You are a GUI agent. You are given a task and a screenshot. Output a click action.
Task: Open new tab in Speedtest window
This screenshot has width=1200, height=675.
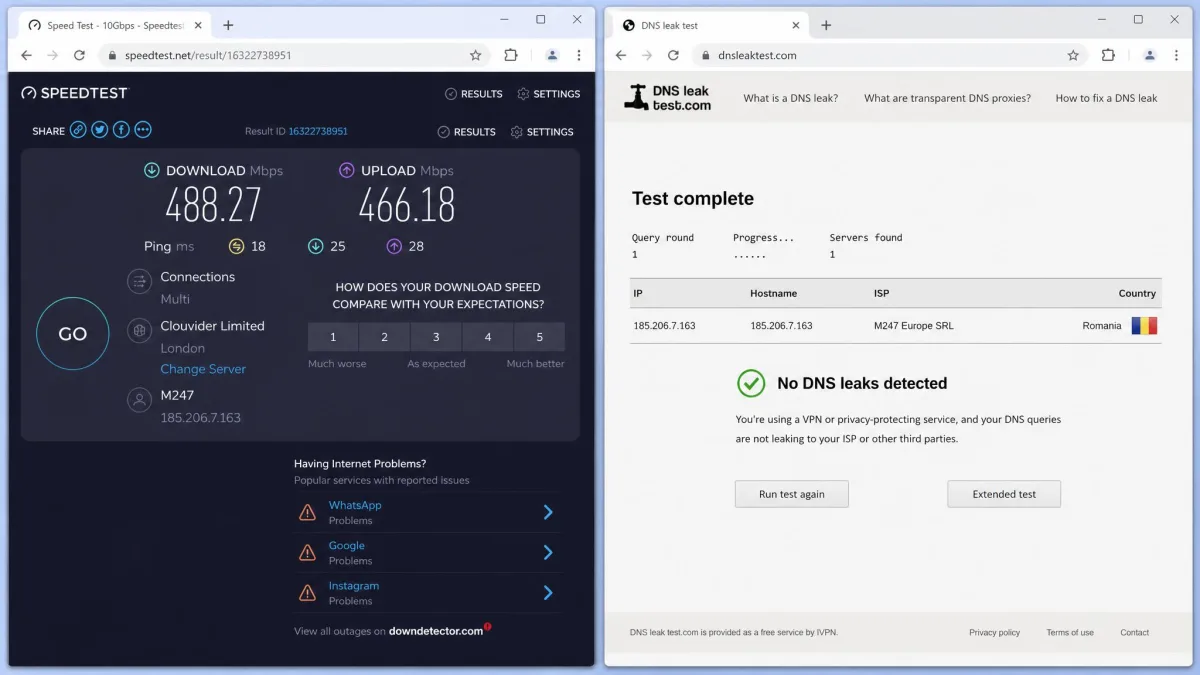(228, 25)
